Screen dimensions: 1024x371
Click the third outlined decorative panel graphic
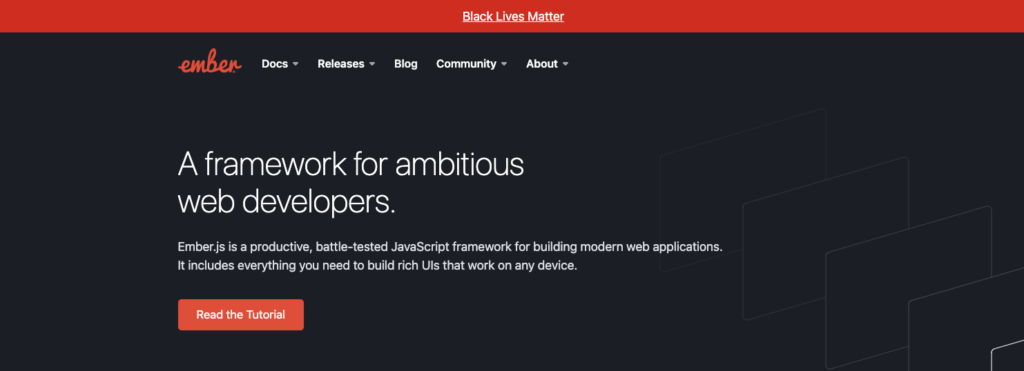[x=909, y=287]
